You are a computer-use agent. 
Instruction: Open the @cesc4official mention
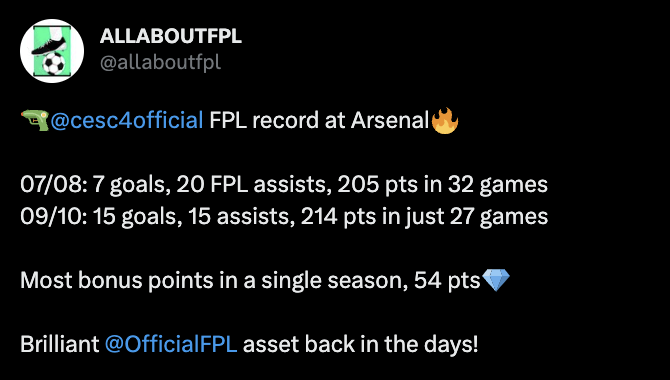click(x=127, y=121)
